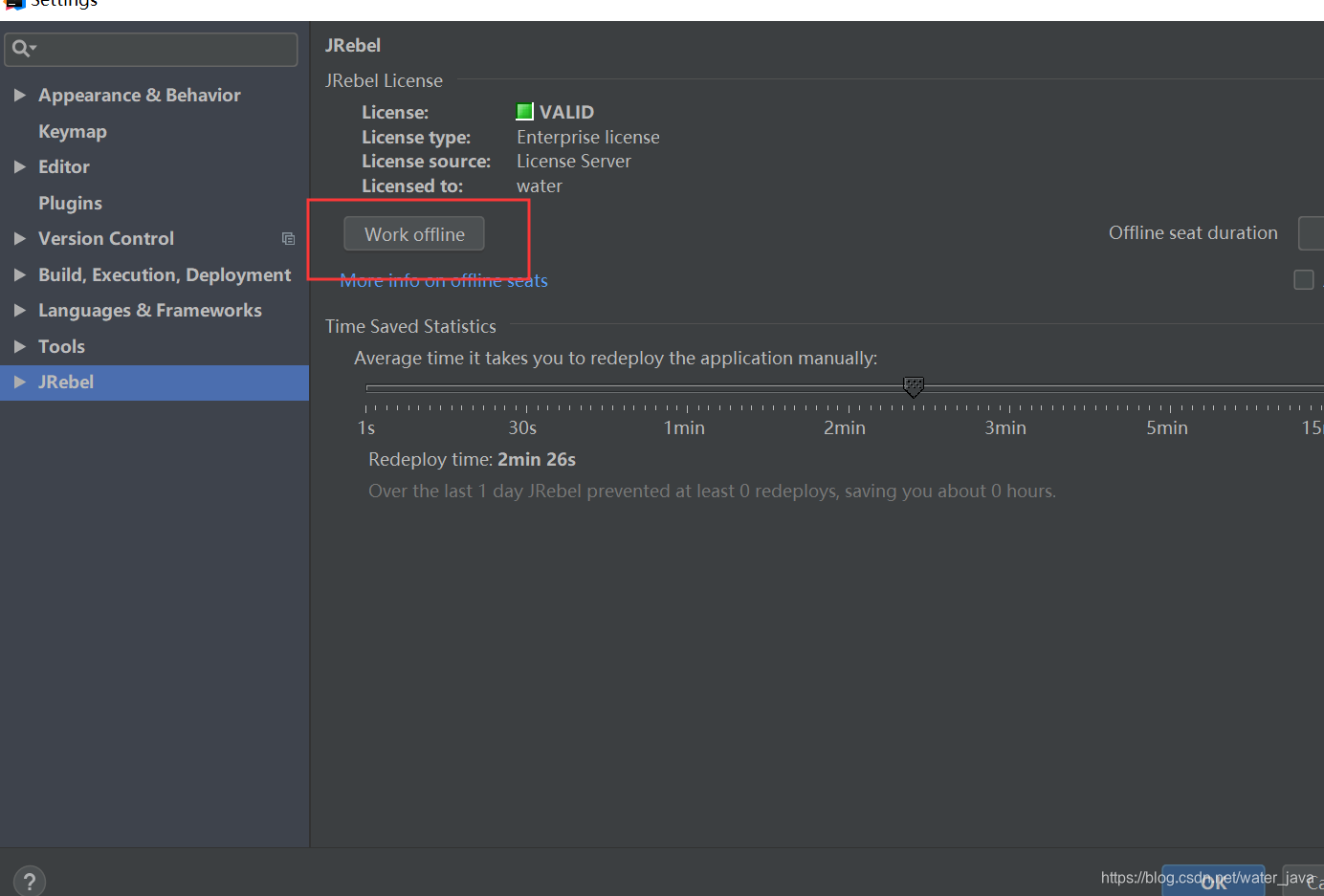Select Build, Execution, Deployment entry
The height and width of the screenshot is (896, 1324).
165,274
